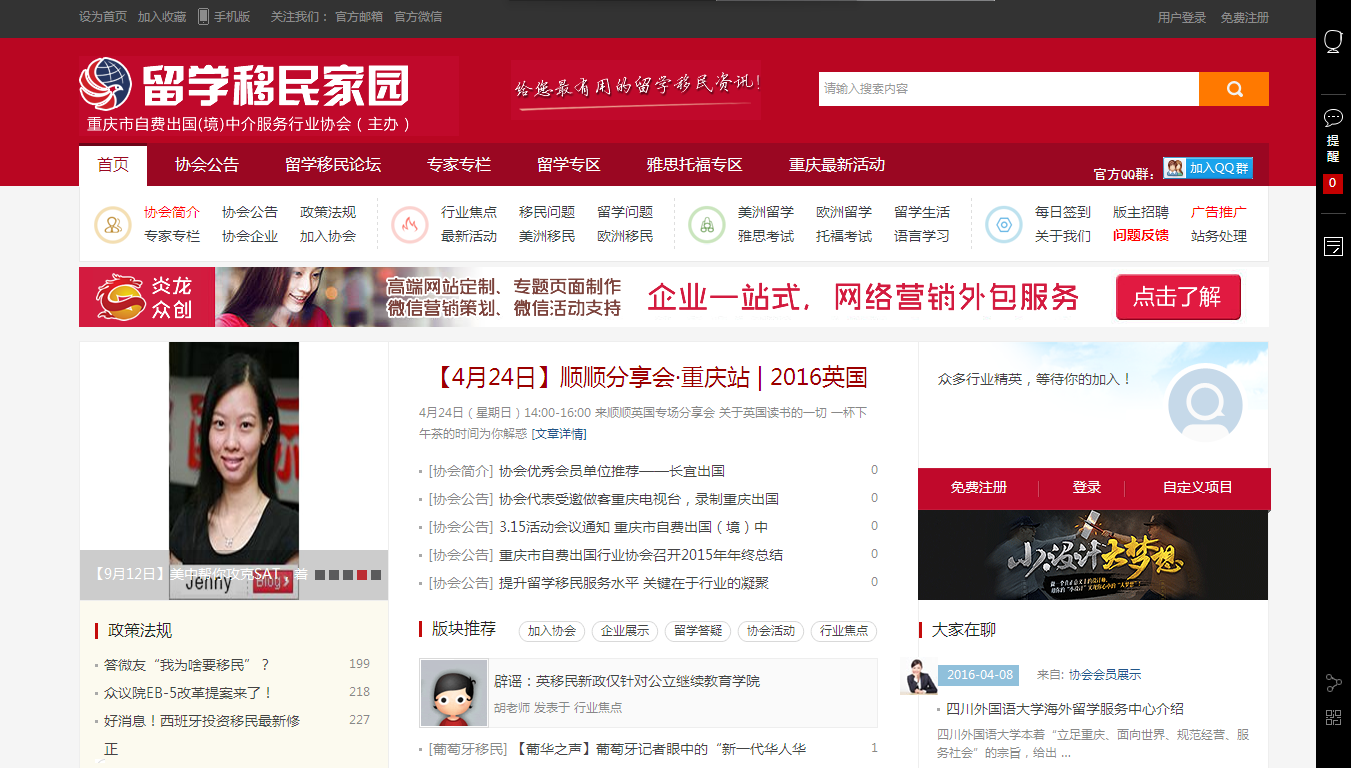The image size is (1351, 768).
Task: Open 辟谣：英移民新政 post title
Action: [627, 681]
